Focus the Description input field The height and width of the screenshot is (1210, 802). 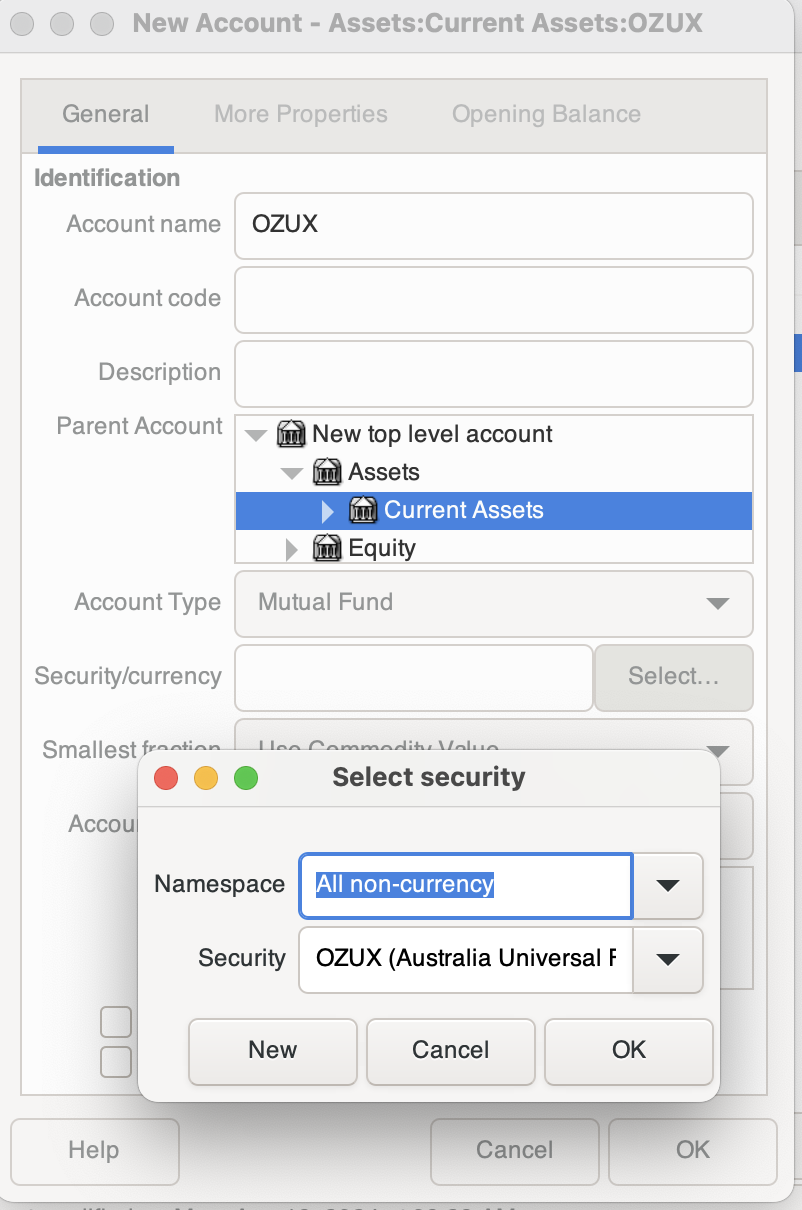[x=493, y=373]
